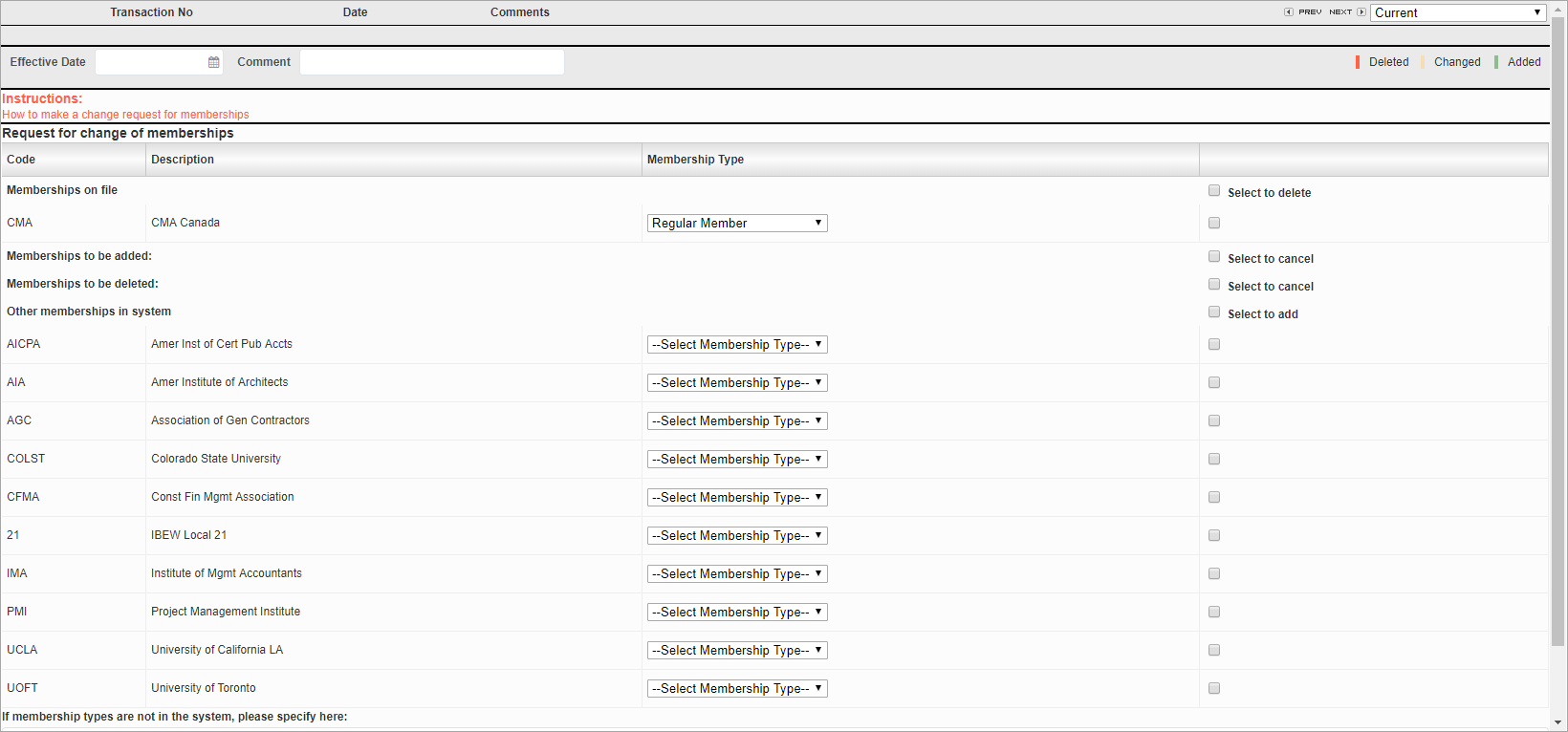Check the CFMA membership add checkbox
This screenshot has height=732, width=1568.
pos(1214,497)
